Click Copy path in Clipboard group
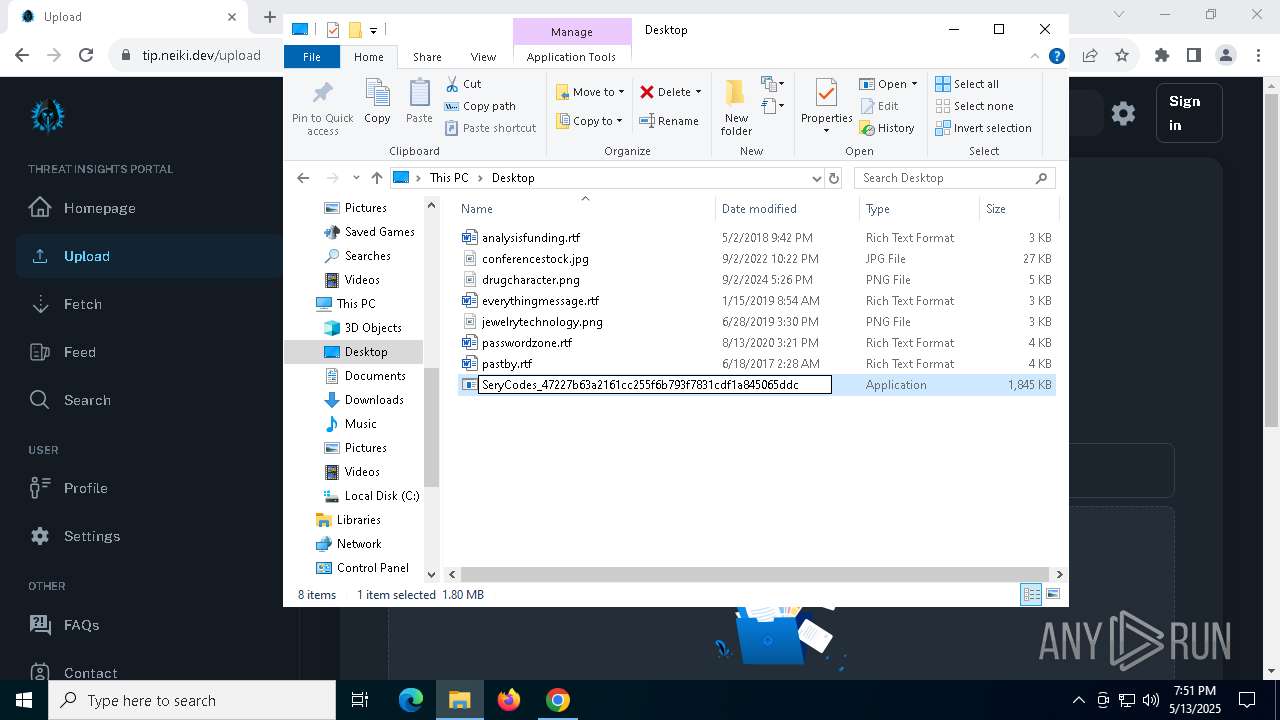This screenshot has height=720, width=1280. coord(480,106)
